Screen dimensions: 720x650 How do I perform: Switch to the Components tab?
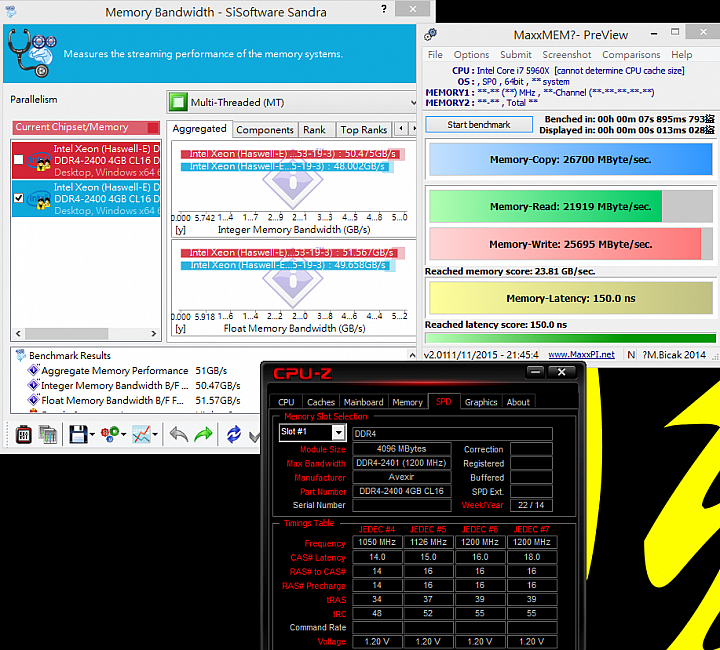tap(265, 130)
